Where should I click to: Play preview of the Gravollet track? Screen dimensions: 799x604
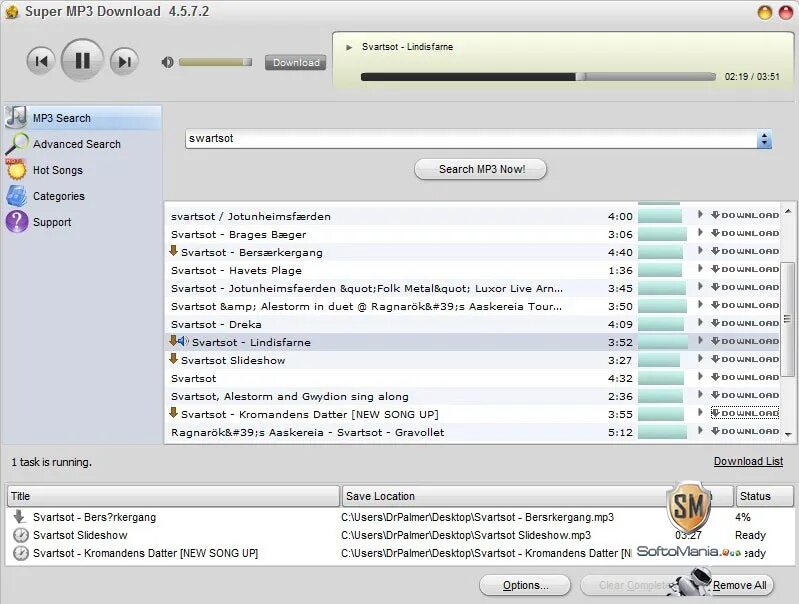pyautogui.click(x=701, y=431)
